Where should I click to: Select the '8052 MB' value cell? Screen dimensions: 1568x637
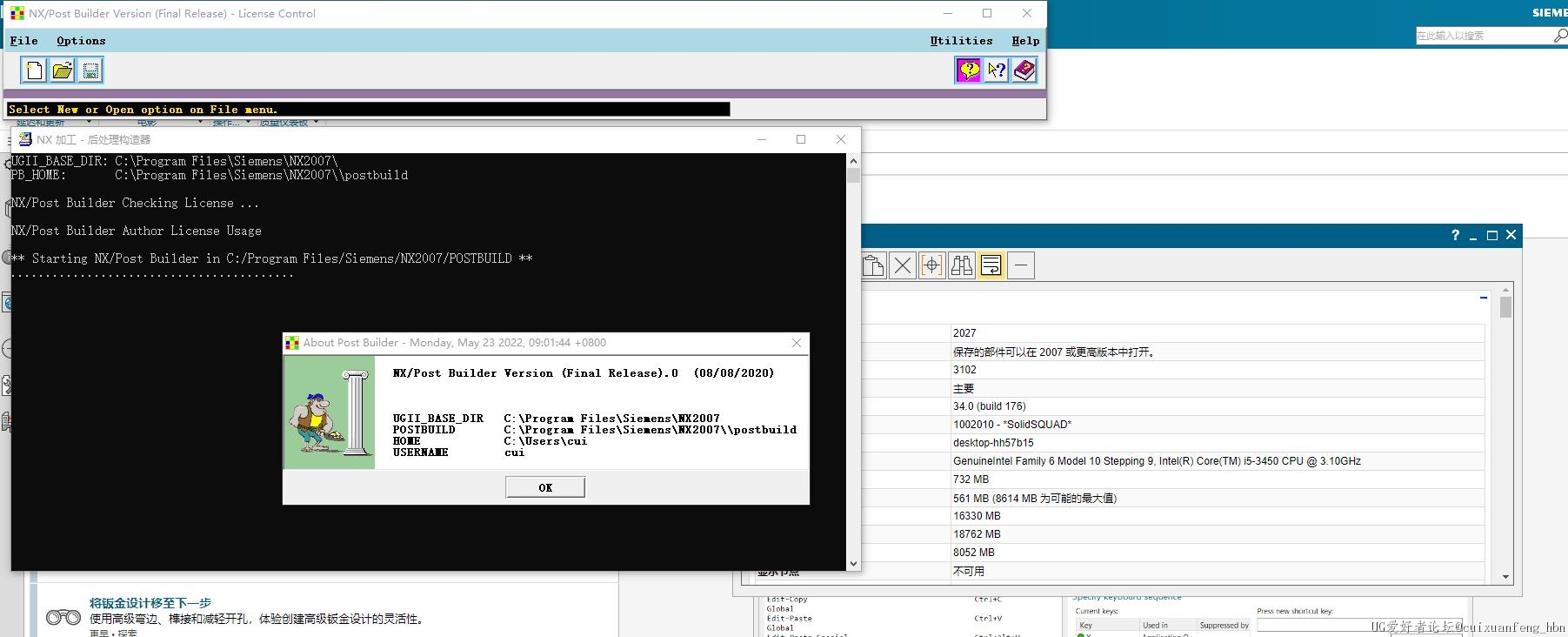pyautogui.click(x=1218, y=553)
